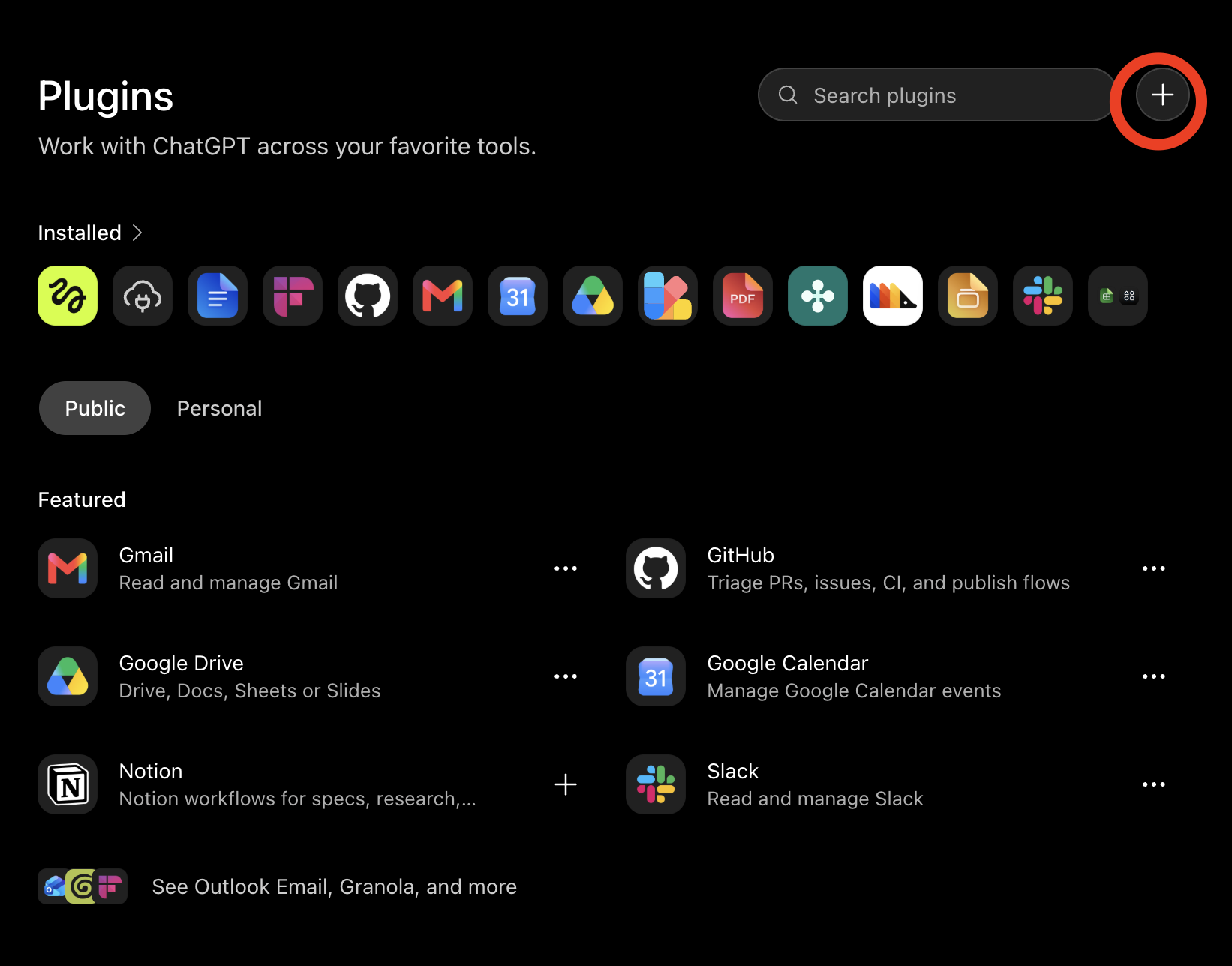Open the Gmail icon in the Installed row

443,295
